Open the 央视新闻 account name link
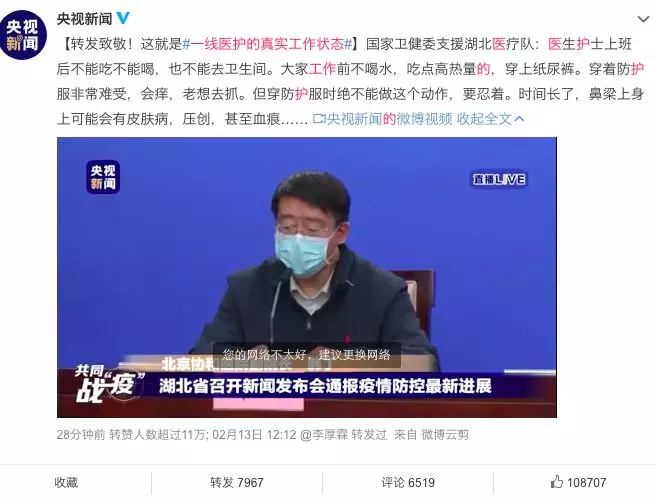655x499 pixels. (84, 19)
